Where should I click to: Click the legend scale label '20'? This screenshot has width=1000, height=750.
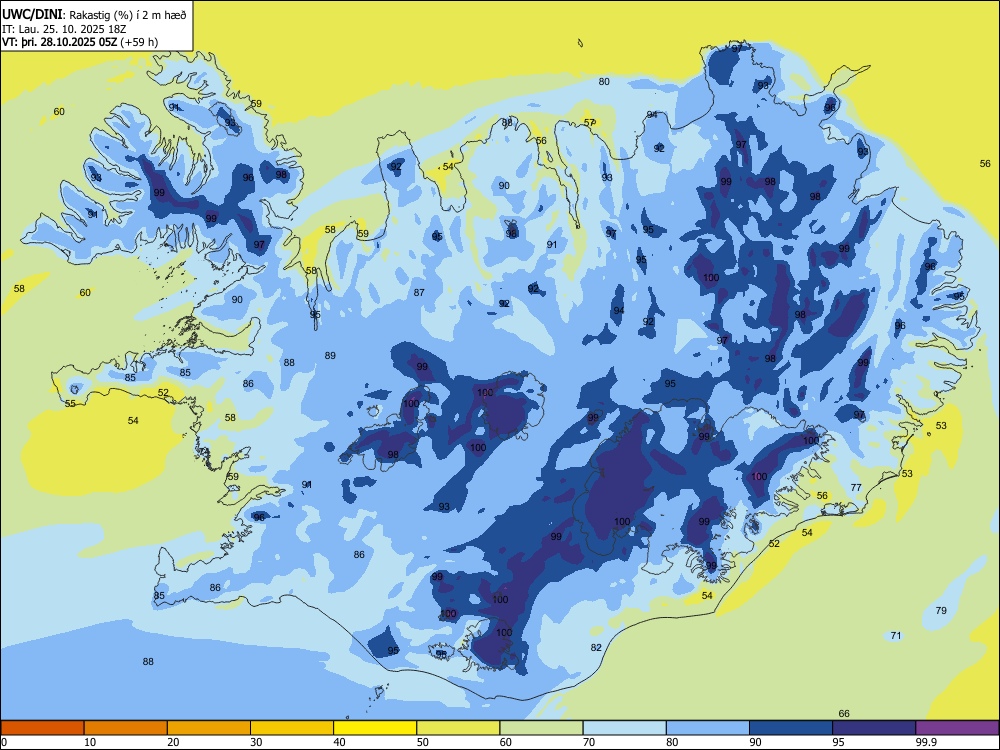pos(173,742)
